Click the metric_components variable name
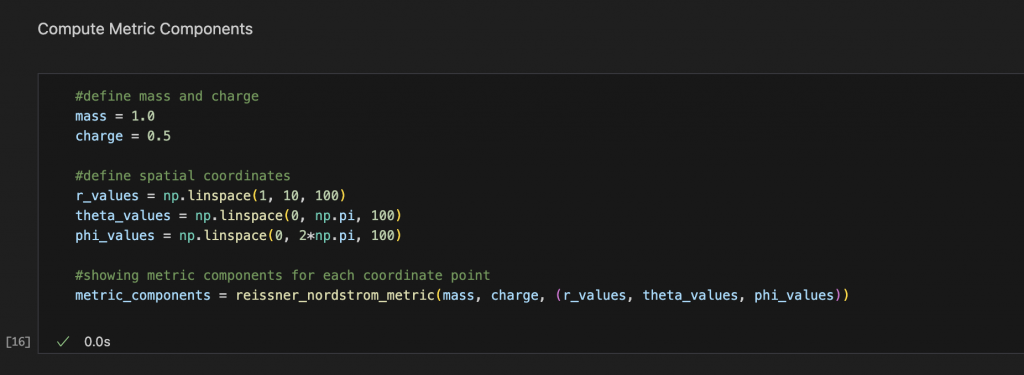The image size is (1024, 375). pos(142,295)
